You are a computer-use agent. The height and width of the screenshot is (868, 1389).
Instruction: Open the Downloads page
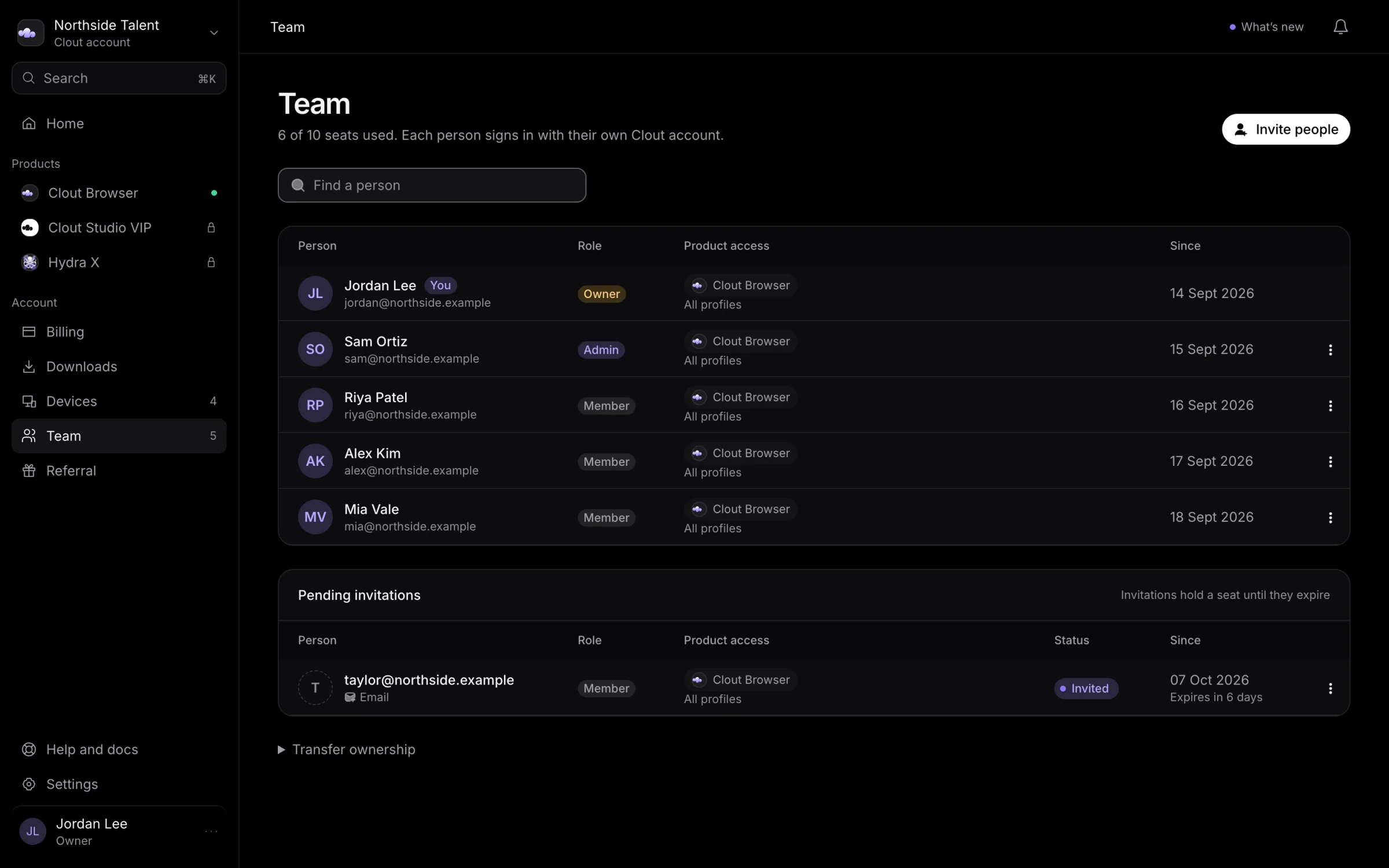pos(119,366)
